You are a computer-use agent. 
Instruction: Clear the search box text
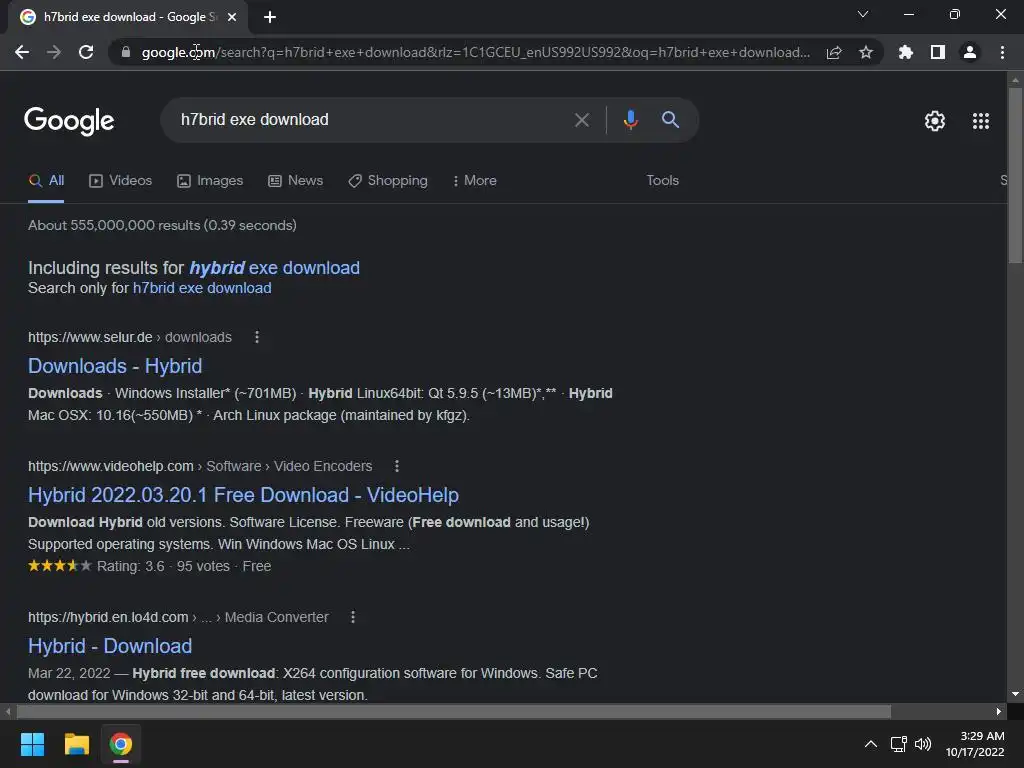coord(581,120)
